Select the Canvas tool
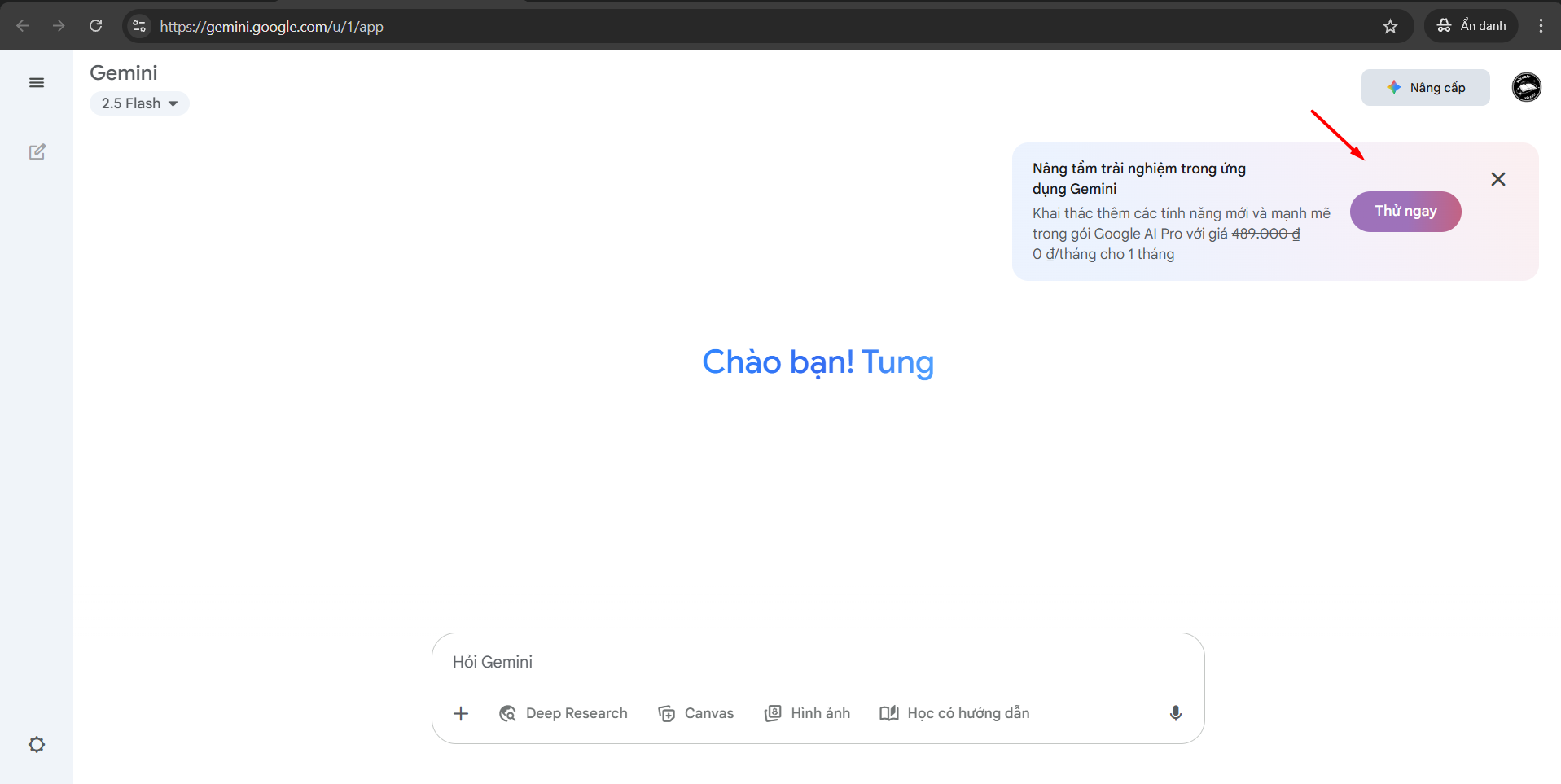This screenshot has width=1561, height=784. [696, 713]
